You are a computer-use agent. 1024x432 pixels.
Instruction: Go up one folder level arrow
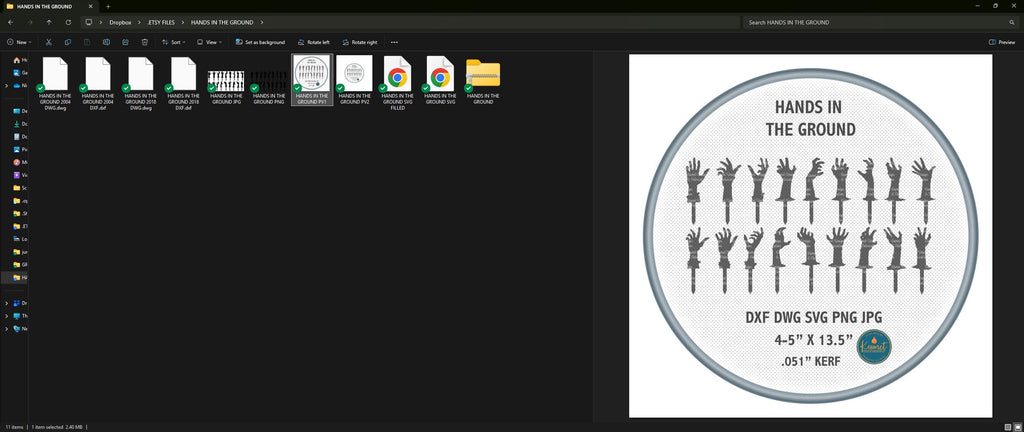click(x=49, y=22)
